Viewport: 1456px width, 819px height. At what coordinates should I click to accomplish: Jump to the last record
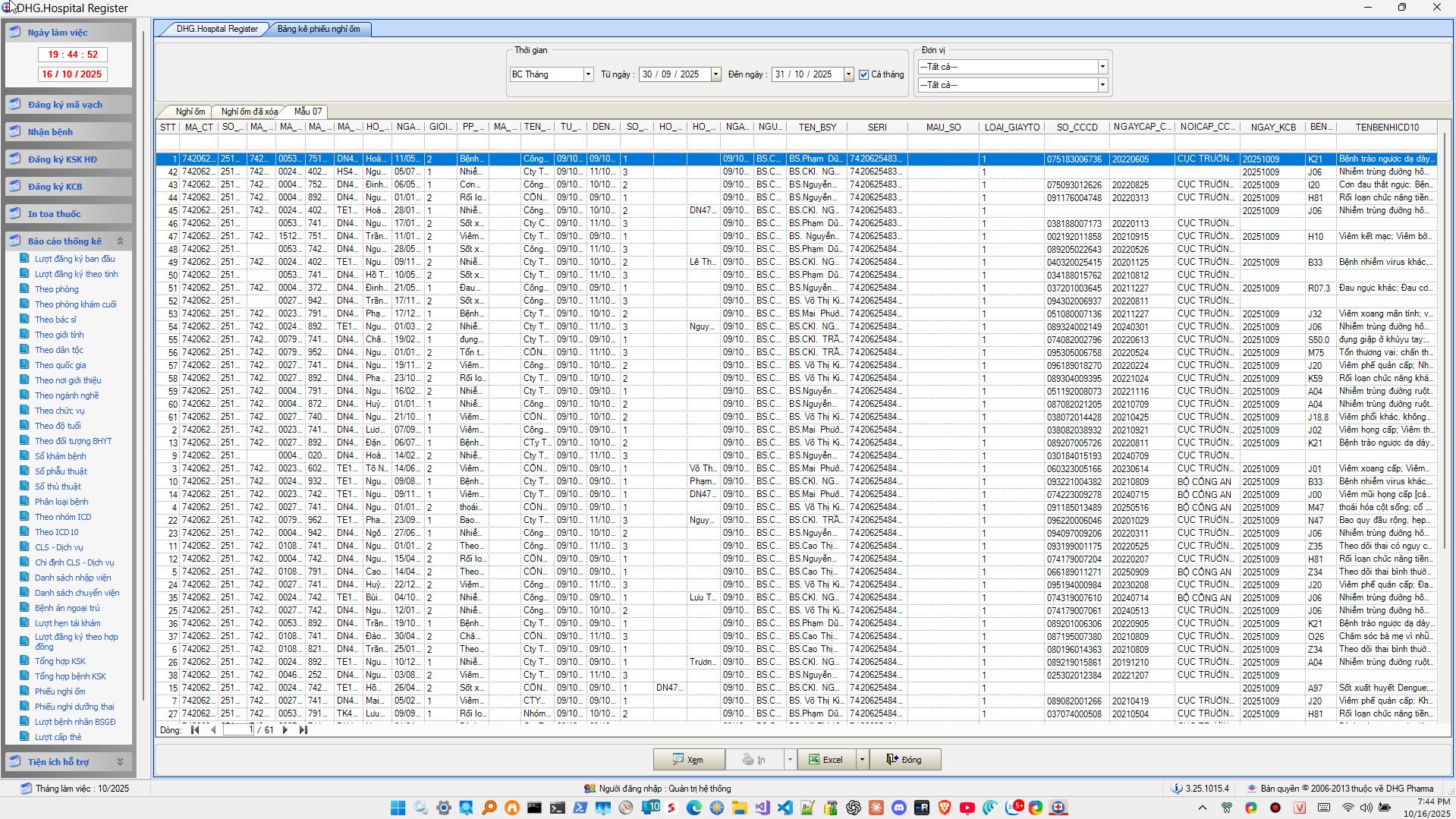click(x=303, y=730)
